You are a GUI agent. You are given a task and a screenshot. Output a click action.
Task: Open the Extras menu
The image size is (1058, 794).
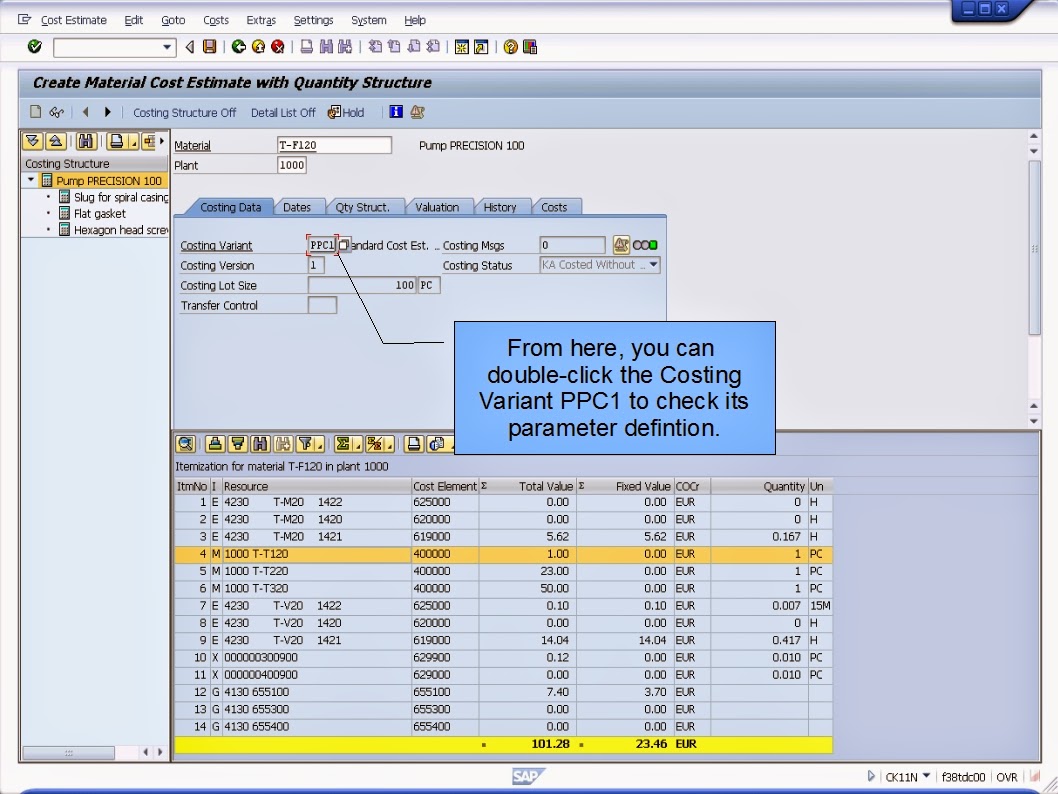[260, 20]
